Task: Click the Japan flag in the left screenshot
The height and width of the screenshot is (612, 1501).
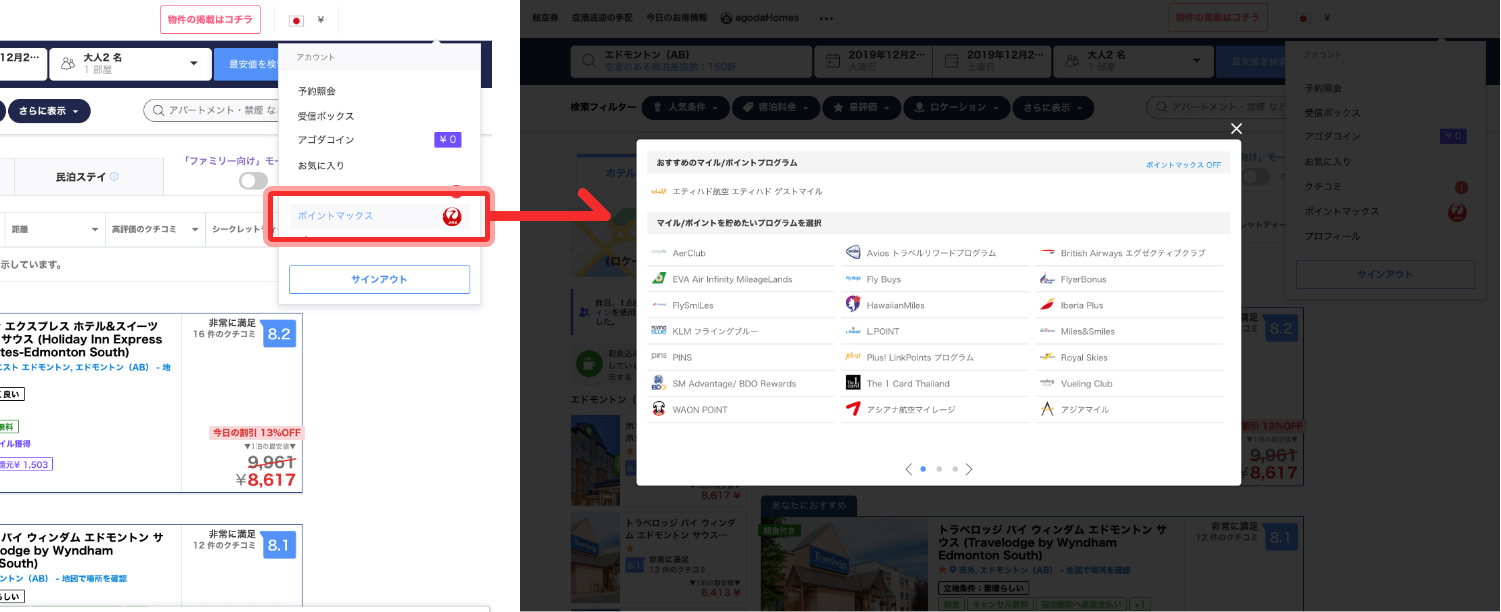Action: coord(296,20)
